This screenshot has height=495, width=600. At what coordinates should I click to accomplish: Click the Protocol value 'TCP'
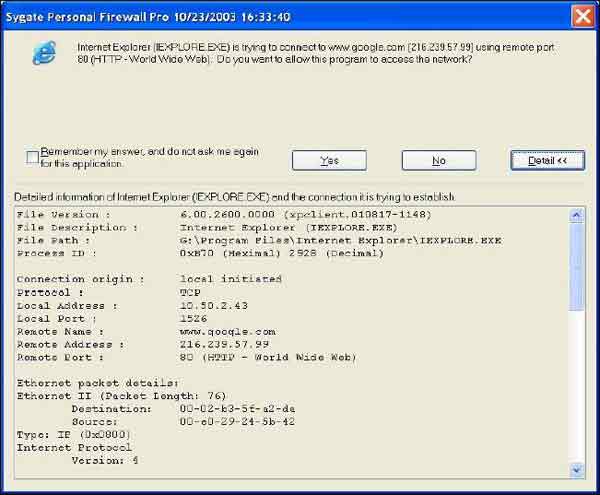coord(190,292)
